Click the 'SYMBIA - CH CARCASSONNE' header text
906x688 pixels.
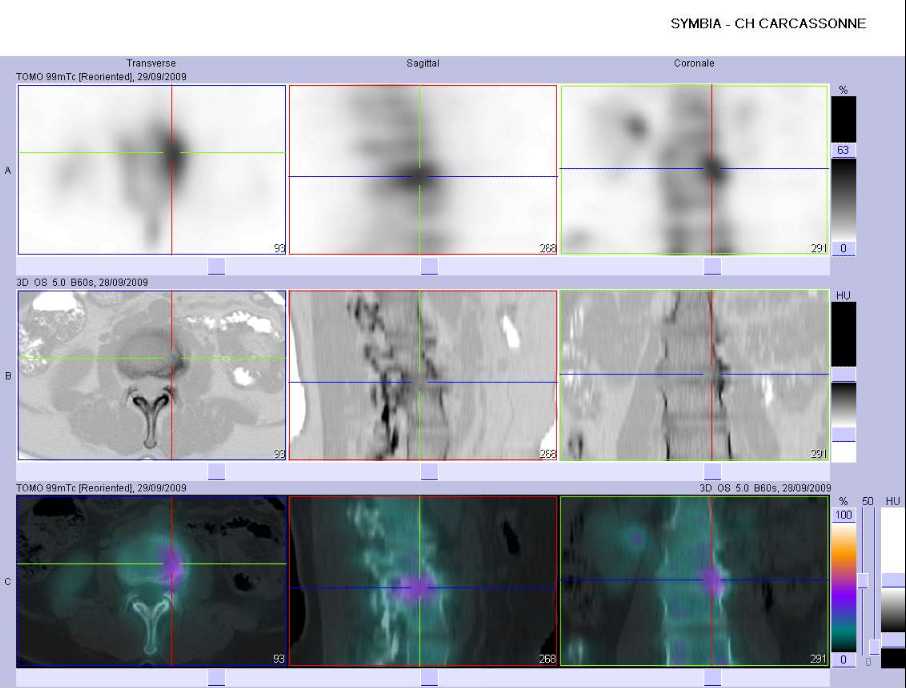click(x=768, y=24)
